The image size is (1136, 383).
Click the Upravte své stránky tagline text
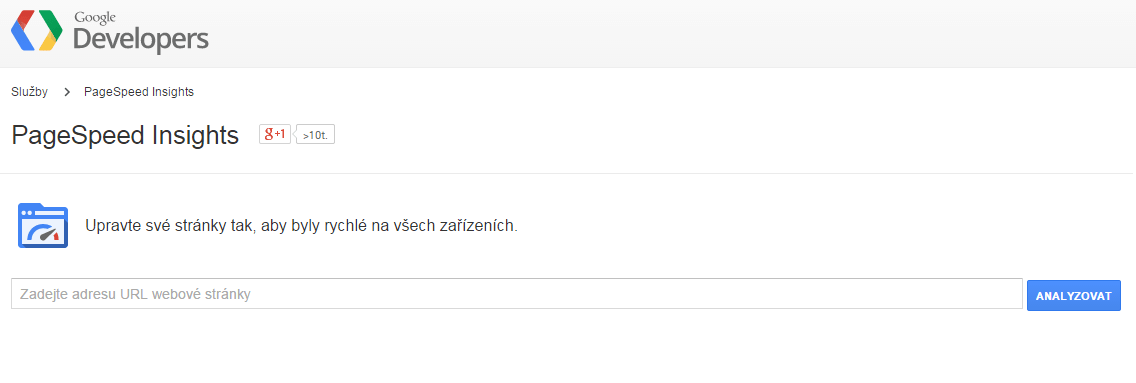pos(301,225)
